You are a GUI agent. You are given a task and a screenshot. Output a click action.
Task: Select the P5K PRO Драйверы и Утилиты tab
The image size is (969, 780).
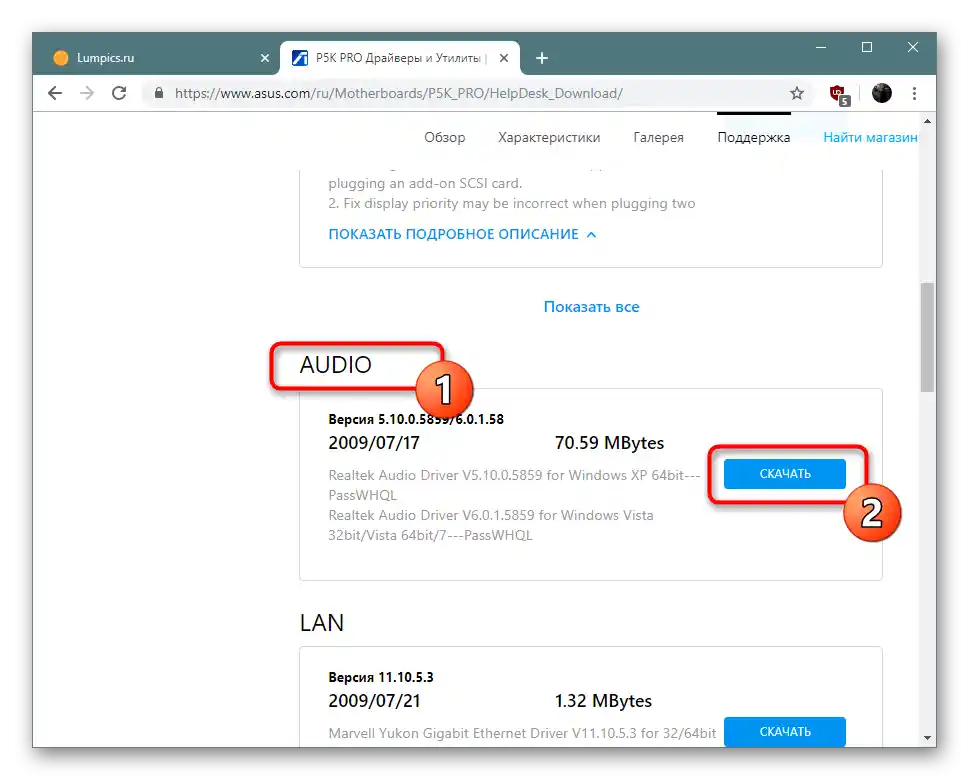(399, 58)
